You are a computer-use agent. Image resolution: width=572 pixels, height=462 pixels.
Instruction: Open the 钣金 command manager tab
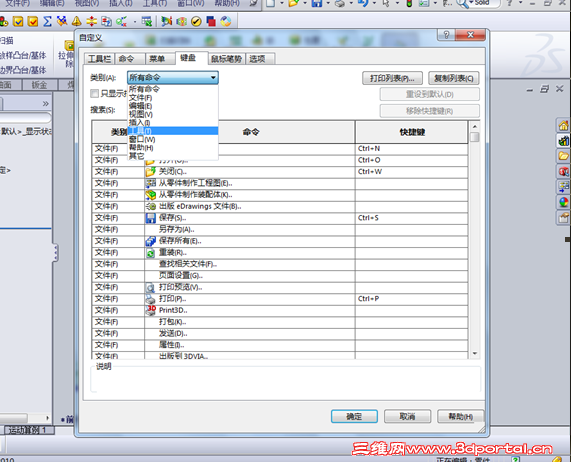coord(39,85)
